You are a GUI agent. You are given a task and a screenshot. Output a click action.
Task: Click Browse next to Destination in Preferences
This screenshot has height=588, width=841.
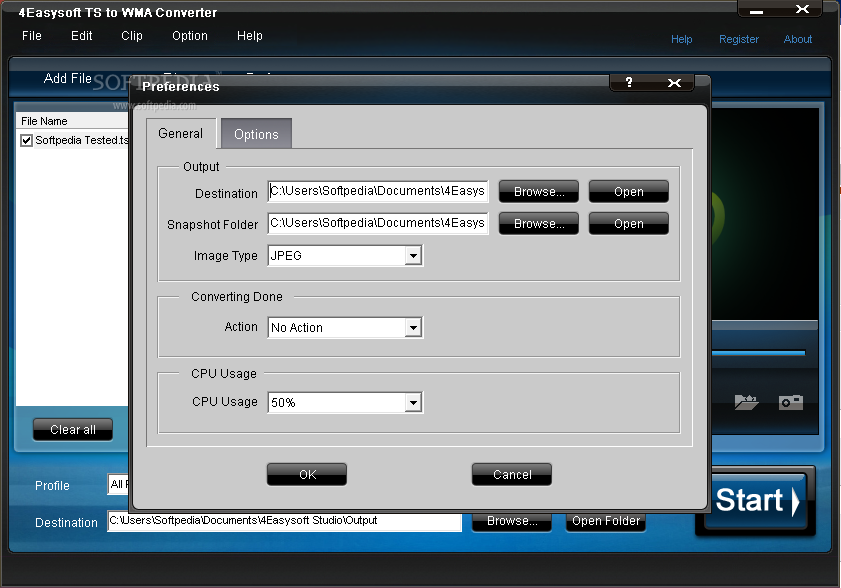(539, 192)
